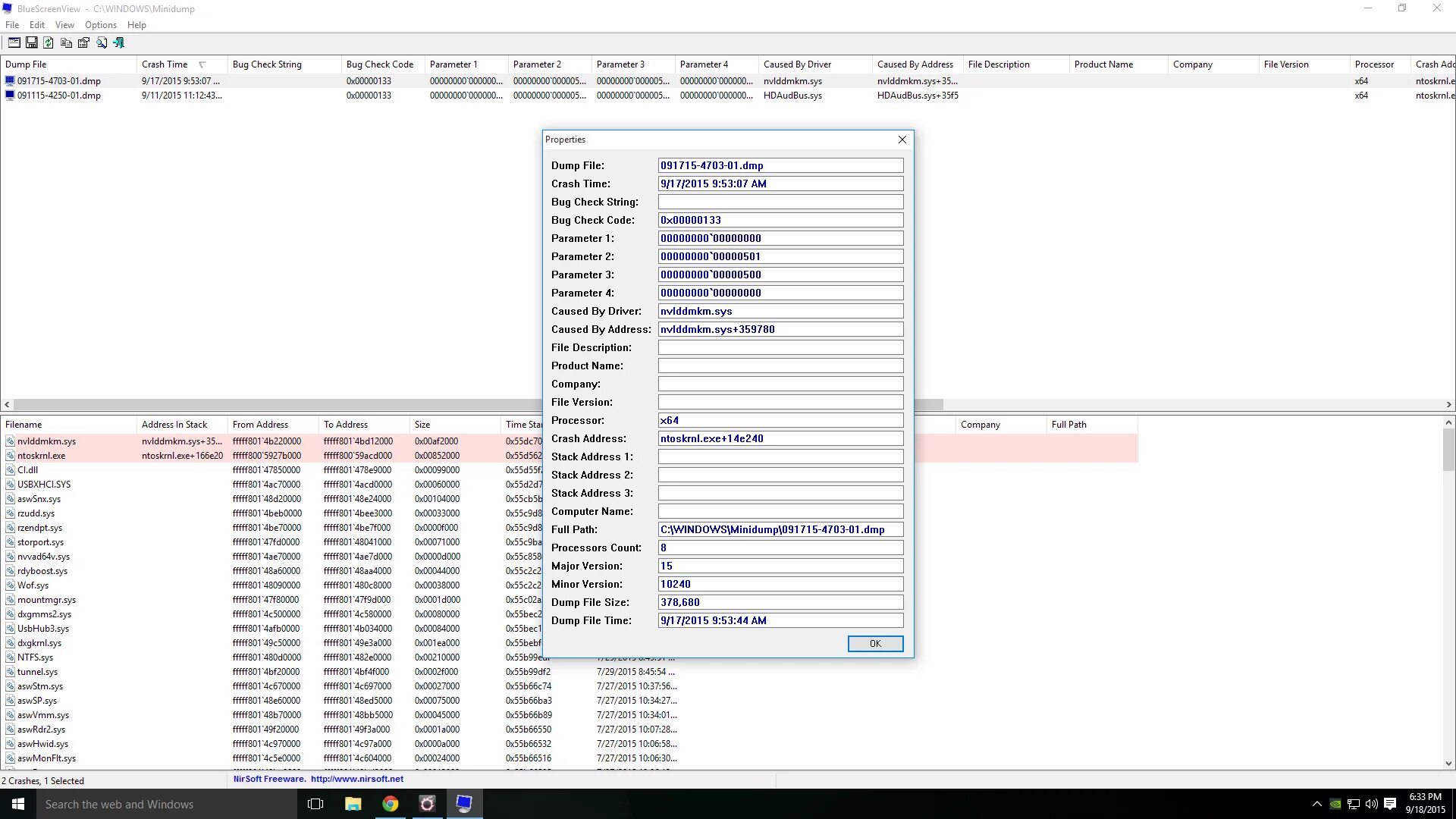This screenshot has width=1456, height=819.
Task: Click the Processor column header to sort
Action: (x=1374, y=64)
